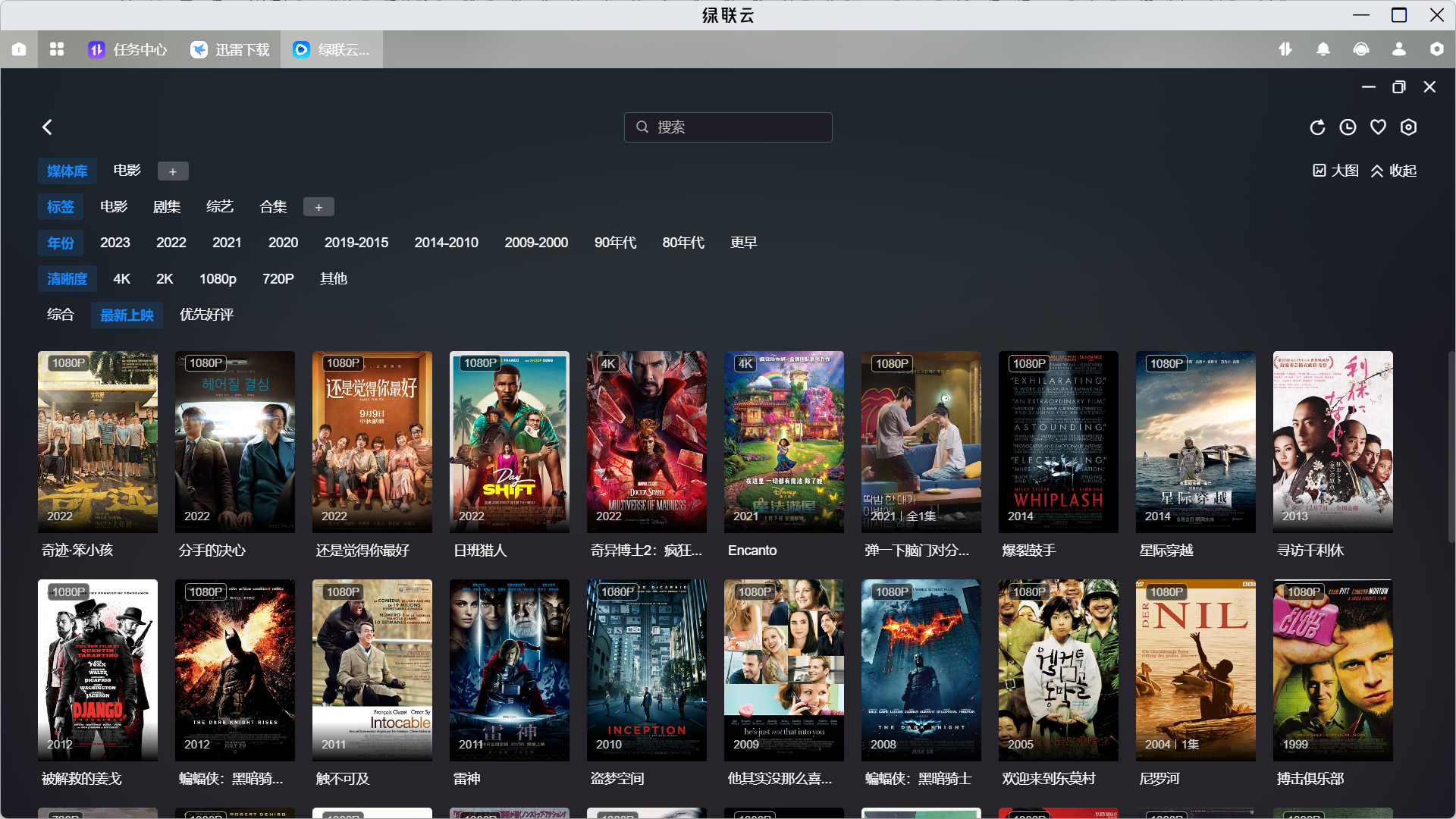Open the 任务中心 tab
The height and width of the screenshot is (819, 1456).
[x=127, y=49]
